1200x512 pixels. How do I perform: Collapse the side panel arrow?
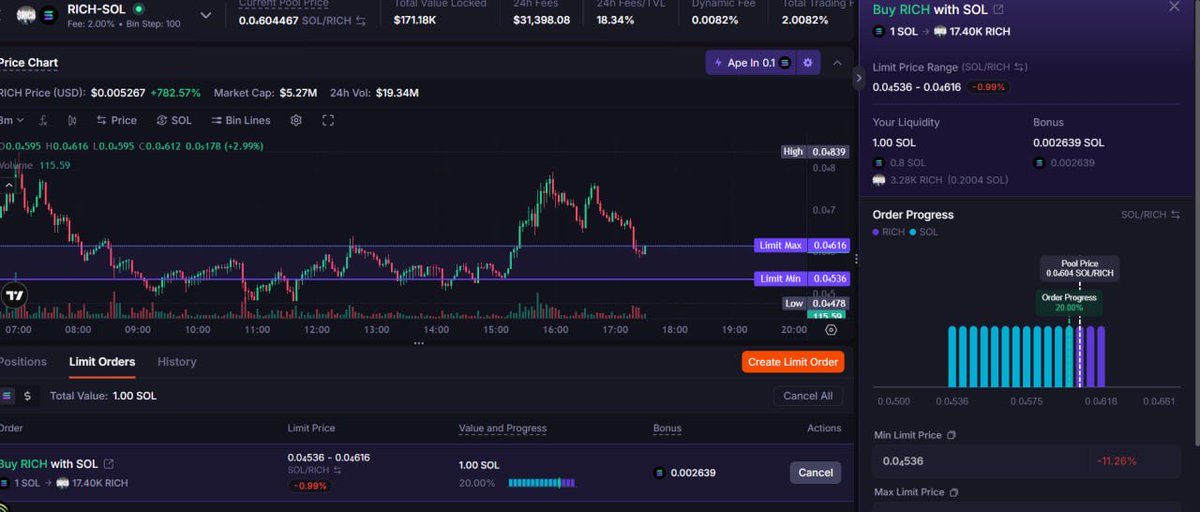(858, 77)
